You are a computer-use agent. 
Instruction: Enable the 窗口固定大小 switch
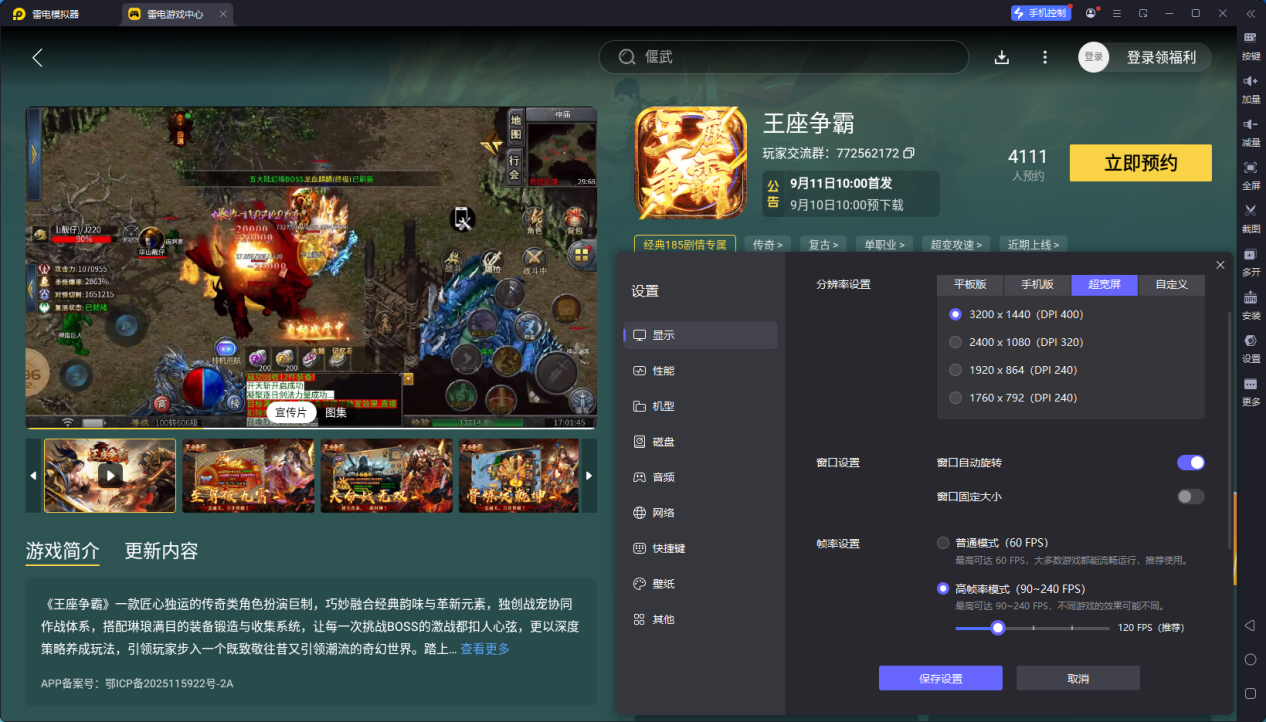(1191, 496)
